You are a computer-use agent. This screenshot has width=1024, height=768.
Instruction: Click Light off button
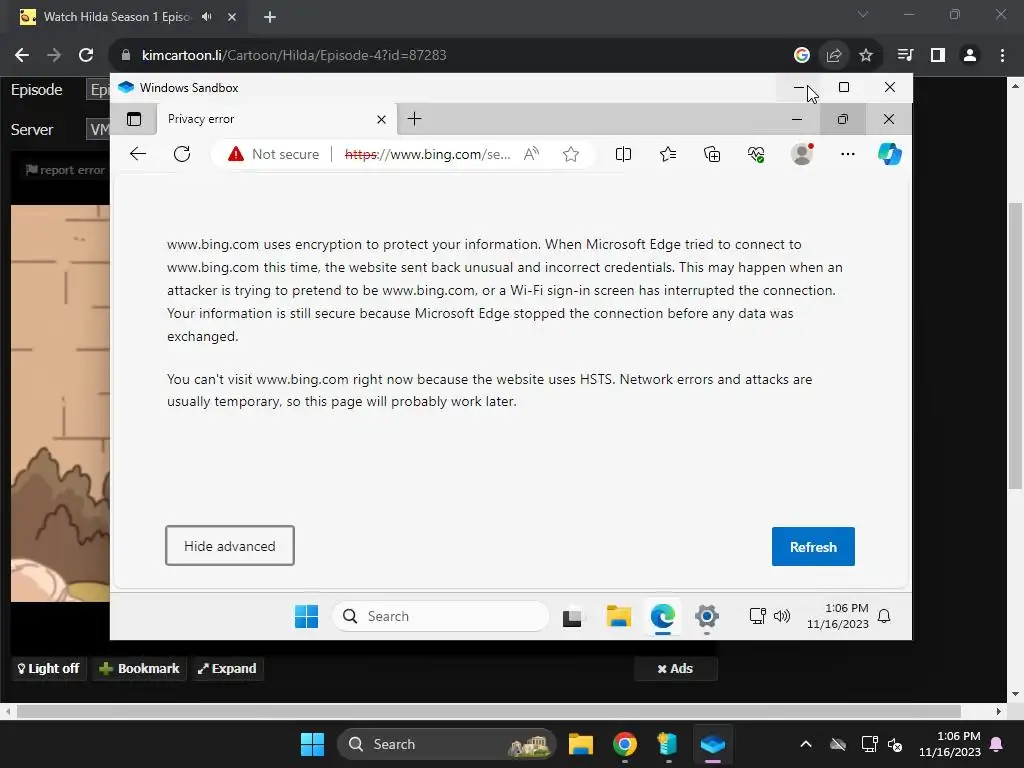tap(48, 669)
